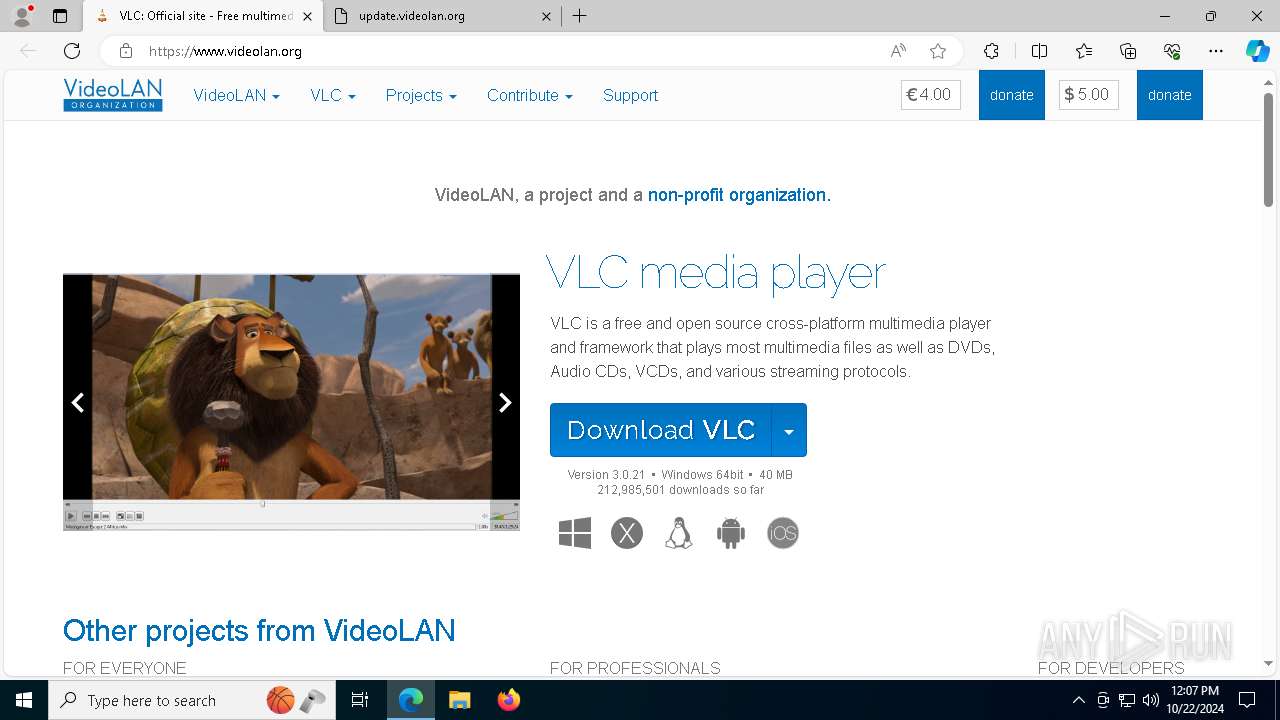View site information lock icon
Viewport: 1280px width, 720px height.
pyautogui.click(x=126, y=51)
